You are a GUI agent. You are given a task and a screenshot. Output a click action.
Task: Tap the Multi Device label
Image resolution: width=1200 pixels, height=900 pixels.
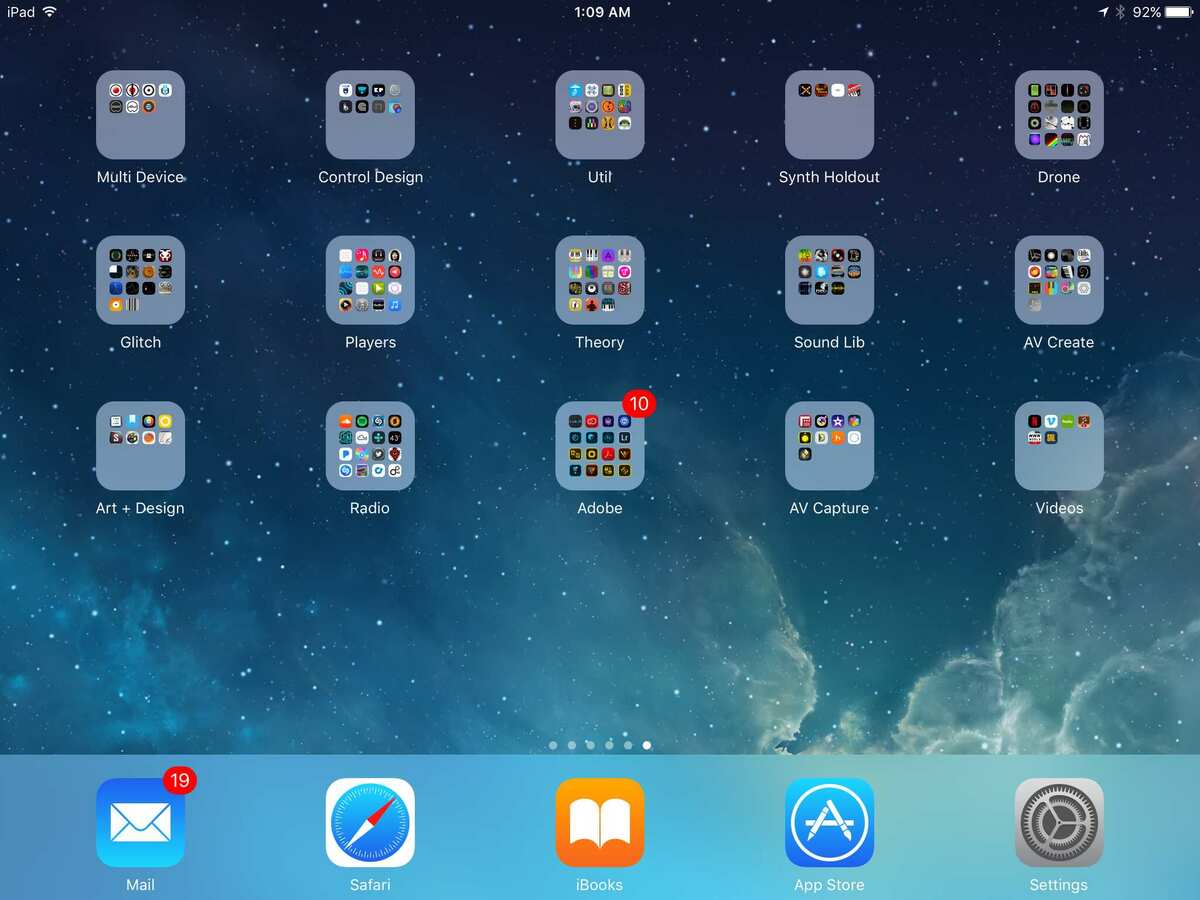140,177
